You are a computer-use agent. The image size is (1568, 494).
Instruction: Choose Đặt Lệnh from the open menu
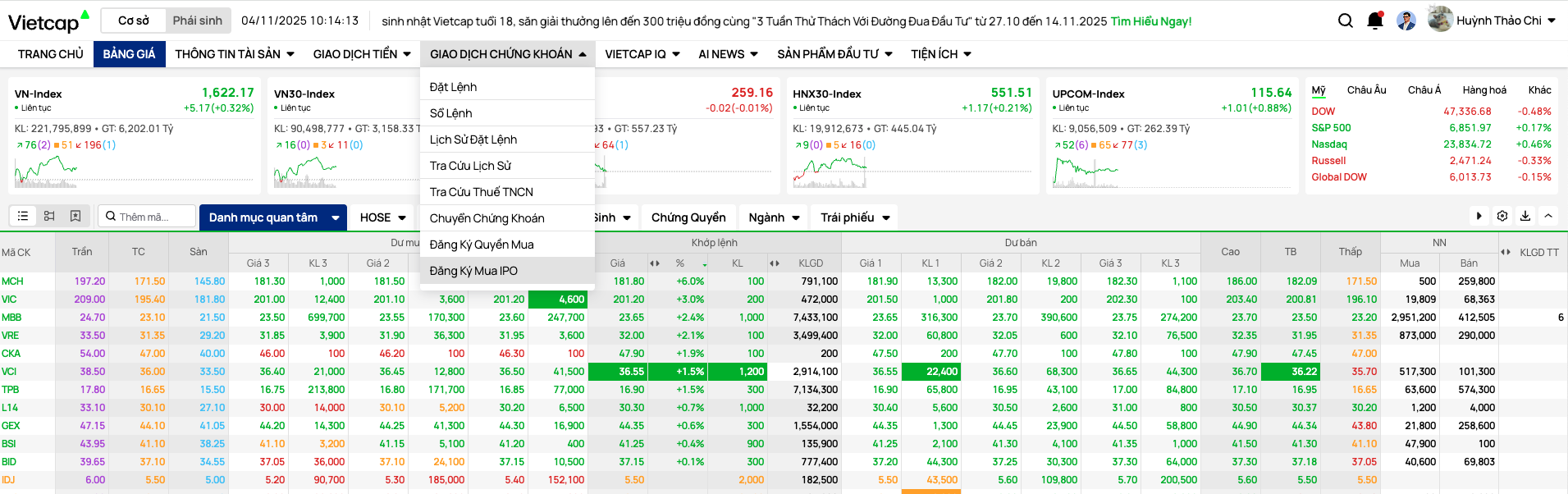coord(453,87)
